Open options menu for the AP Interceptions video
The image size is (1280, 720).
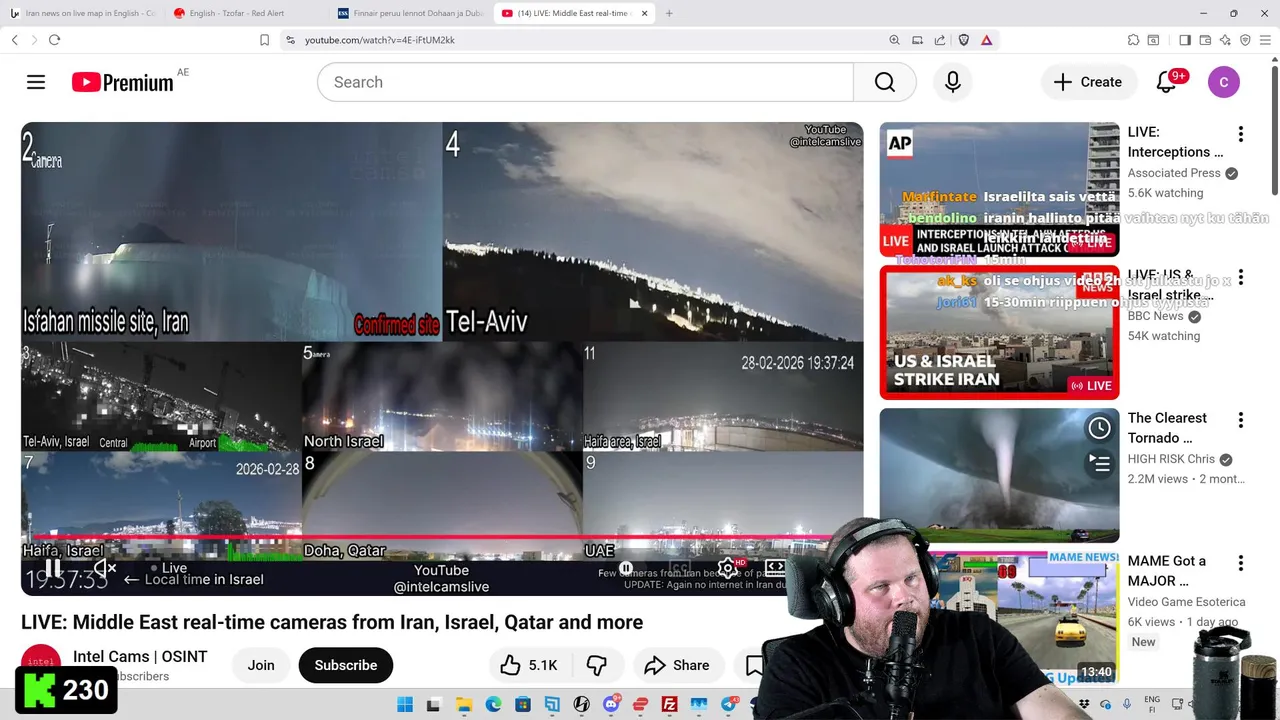(1241, 134)
